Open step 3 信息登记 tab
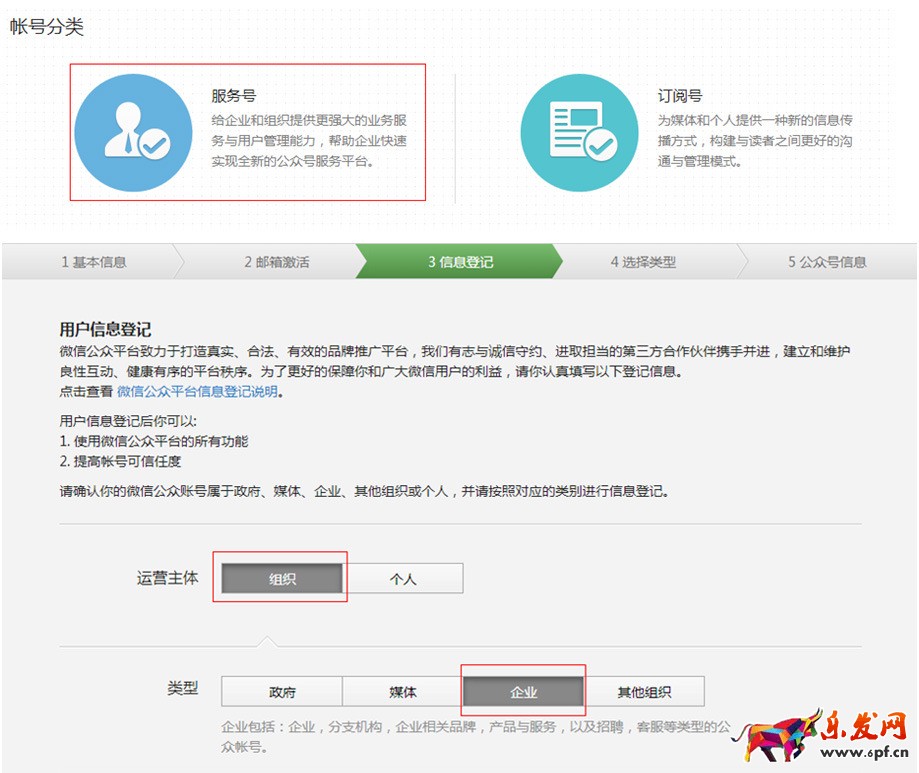 (x=460, y=262)
